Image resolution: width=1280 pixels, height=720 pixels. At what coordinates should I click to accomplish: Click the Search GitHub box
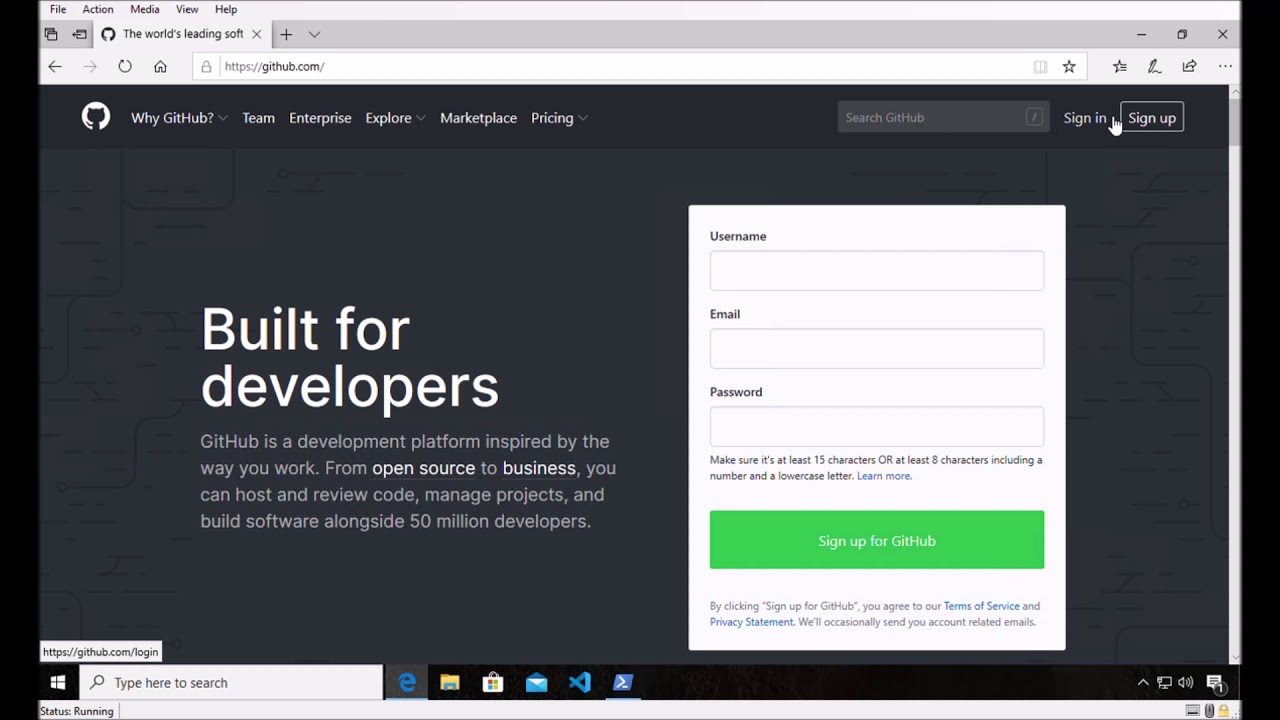click(x=943, y=117)
